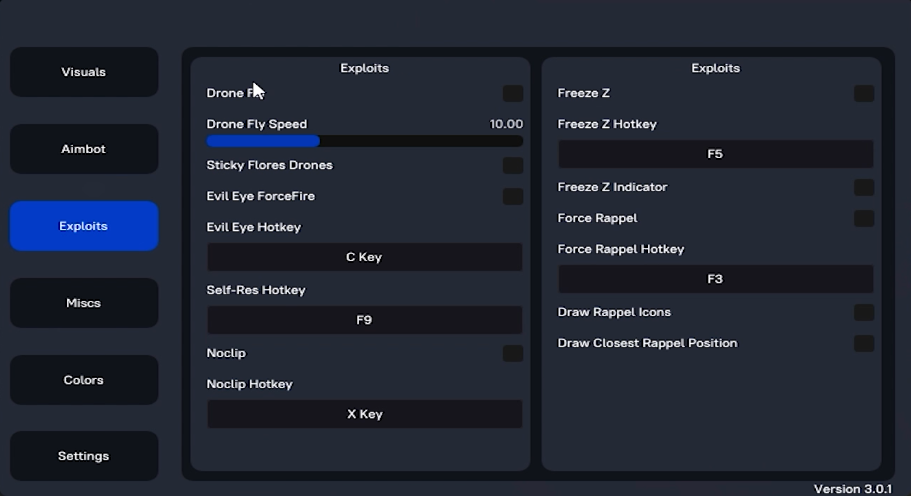Click the Evil Eye Hotkey C Key button

point(364,257)
